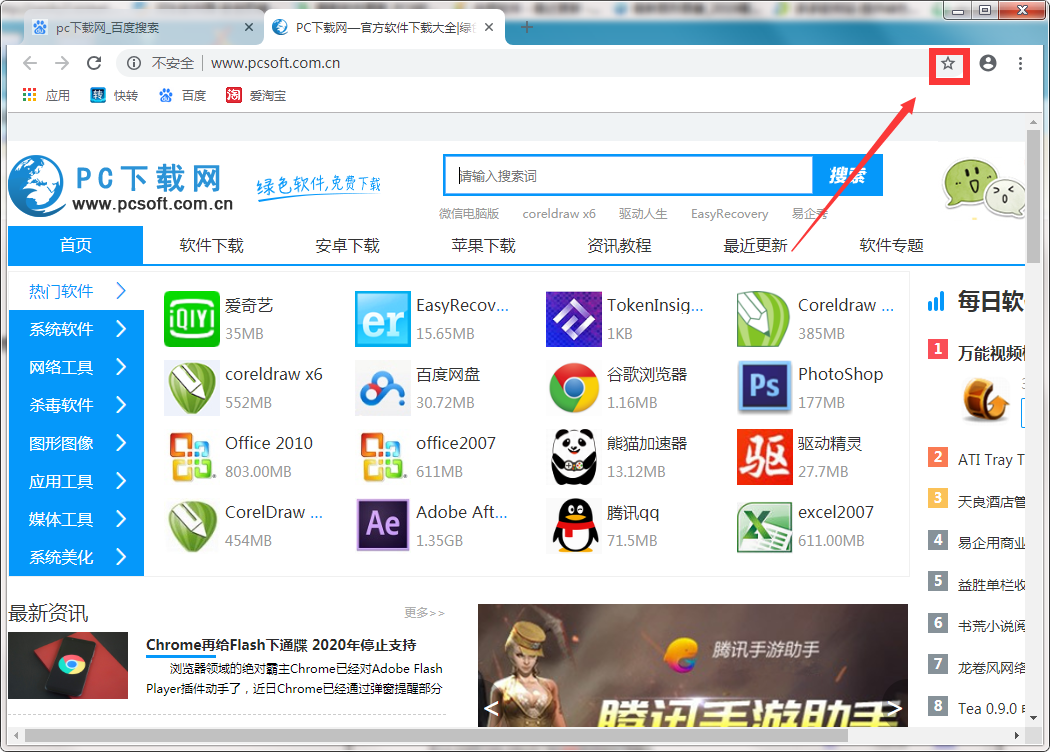The height and width of the screenshot is (752, 1050).
Task: Click the 腾讯qq penguin icon
Action: coord(573,526)
